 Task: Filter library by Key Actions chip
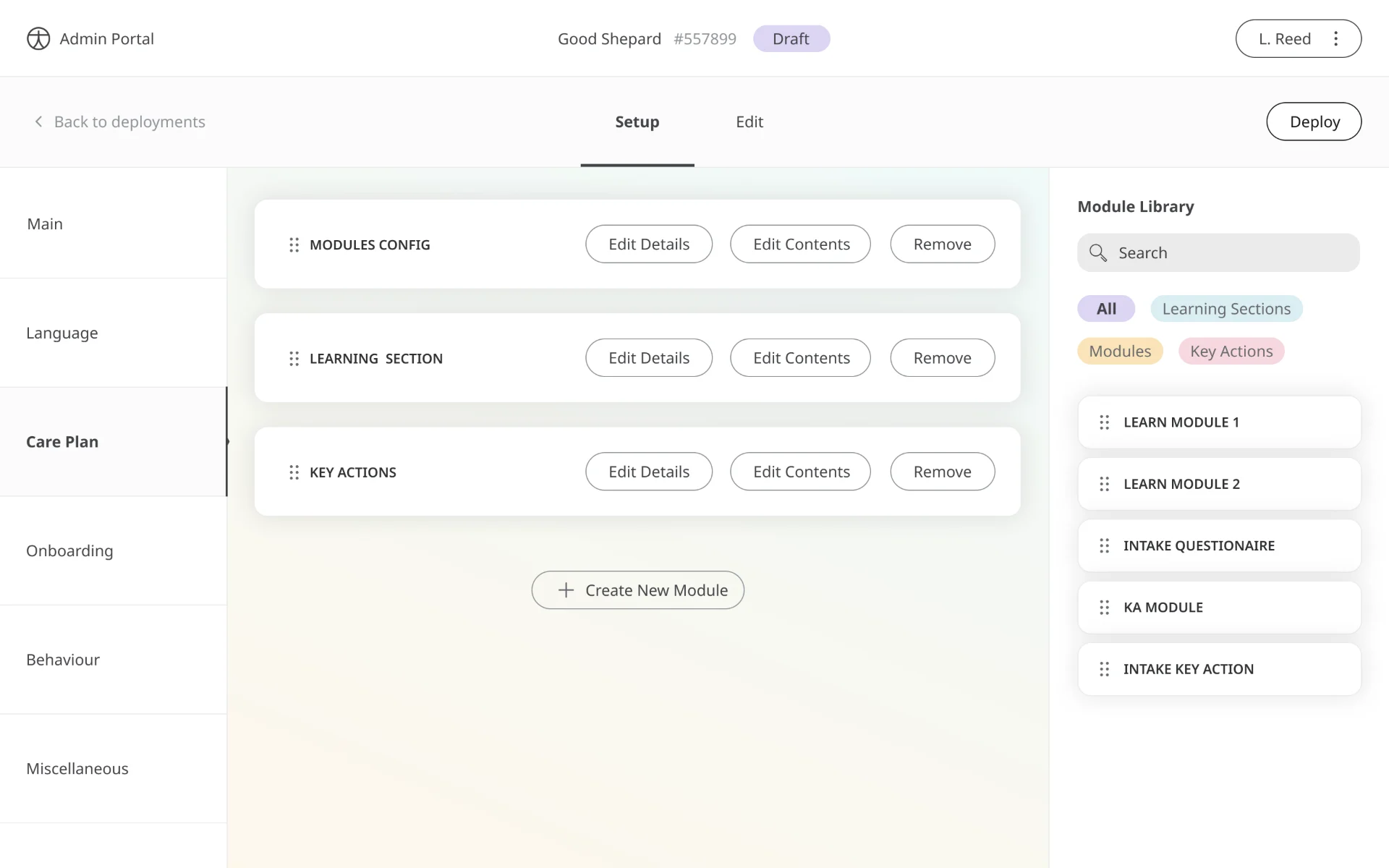click(1231, 351)
